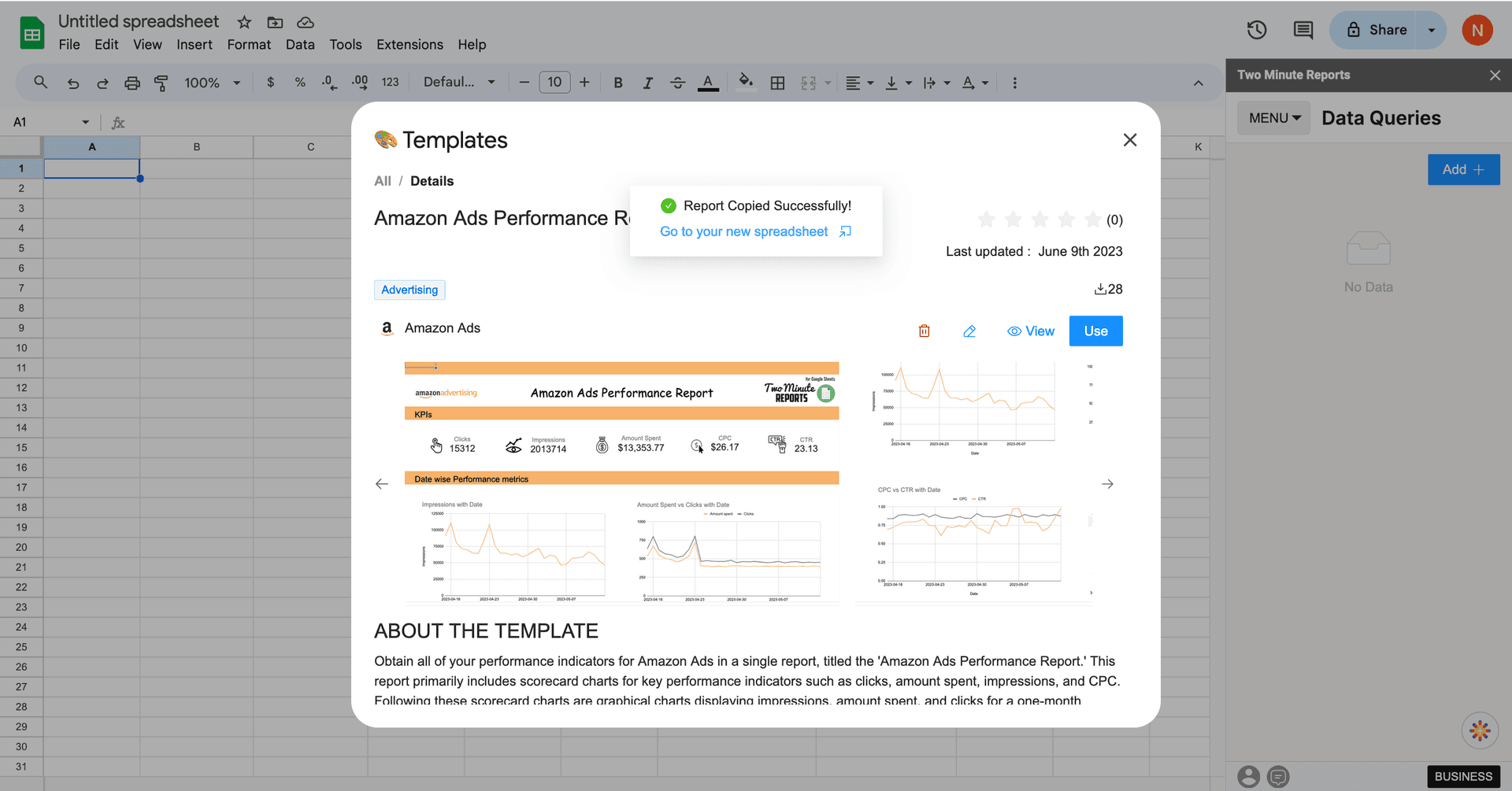Viewport: 1512px width, 791px height.
Task: Delete the template with trash icon
Action: (x=925, y=331)
